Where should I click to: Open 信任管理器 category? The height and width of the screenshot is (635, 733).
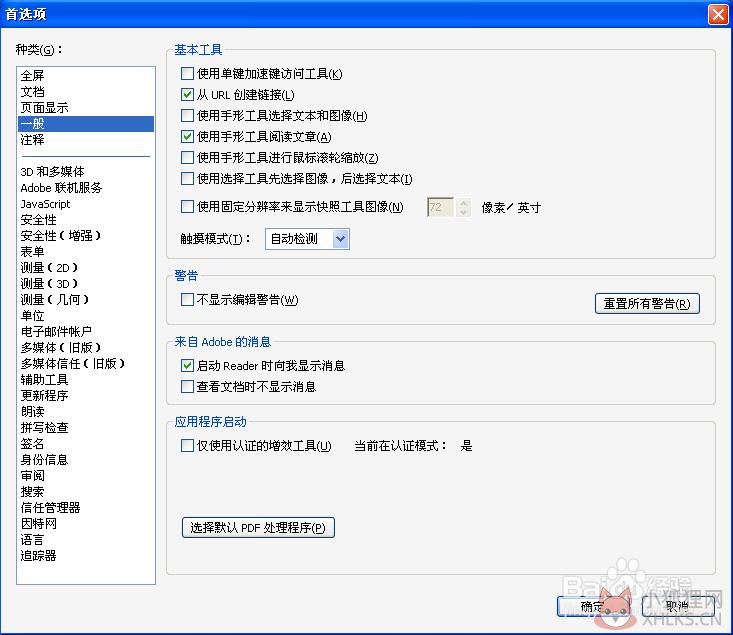86,507
